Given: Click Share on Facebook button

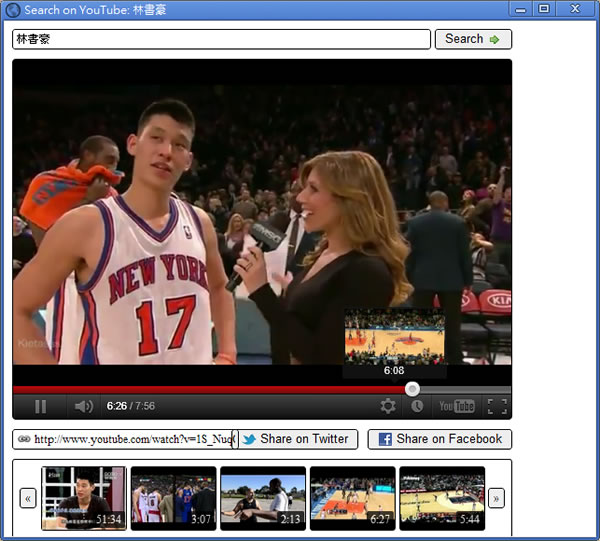Looking at the screenshot, I should tap(439, 439).
